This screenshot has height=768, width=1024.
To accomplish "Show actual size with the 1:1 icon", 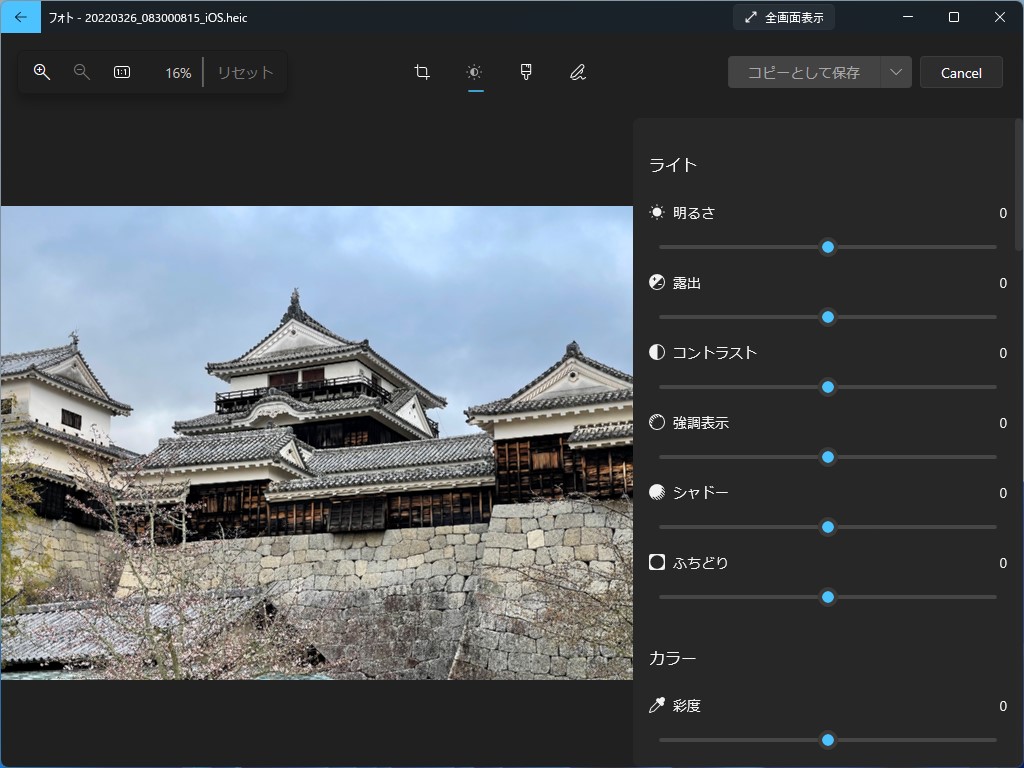I will point(122,72).
